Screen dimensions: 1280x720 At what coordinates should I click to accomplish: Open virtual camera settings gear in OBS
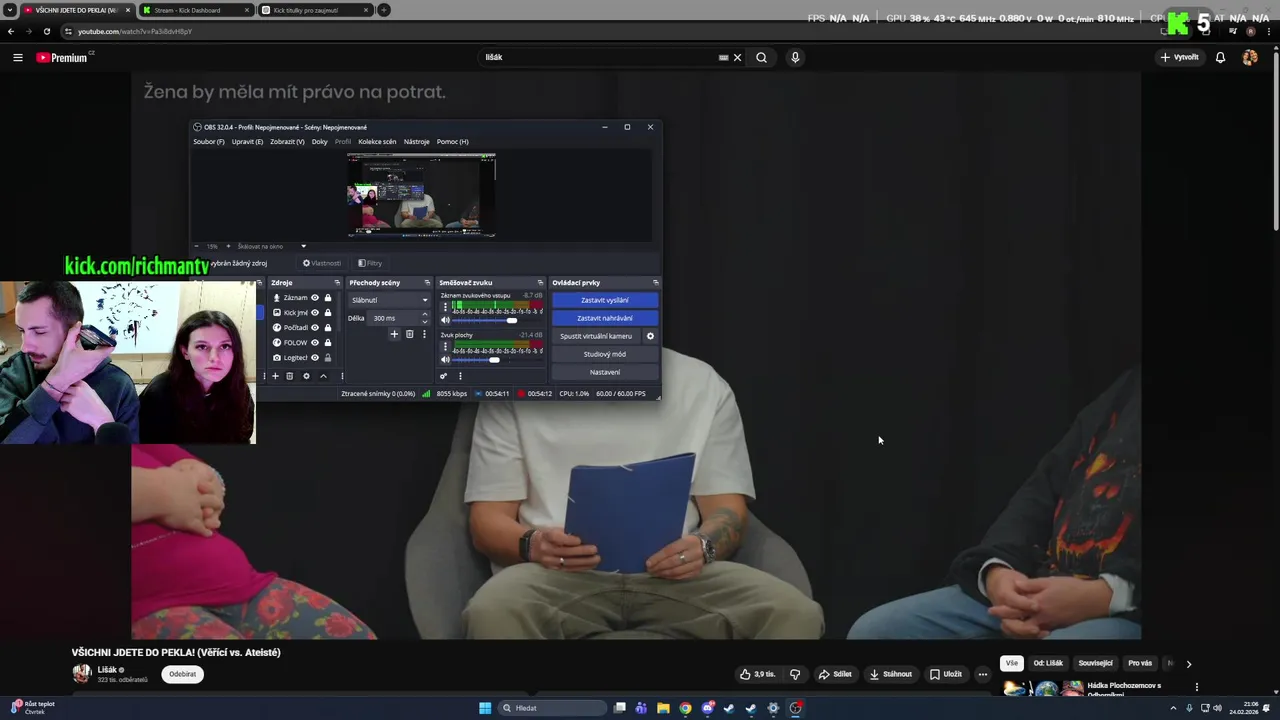[x=650, y=336]
